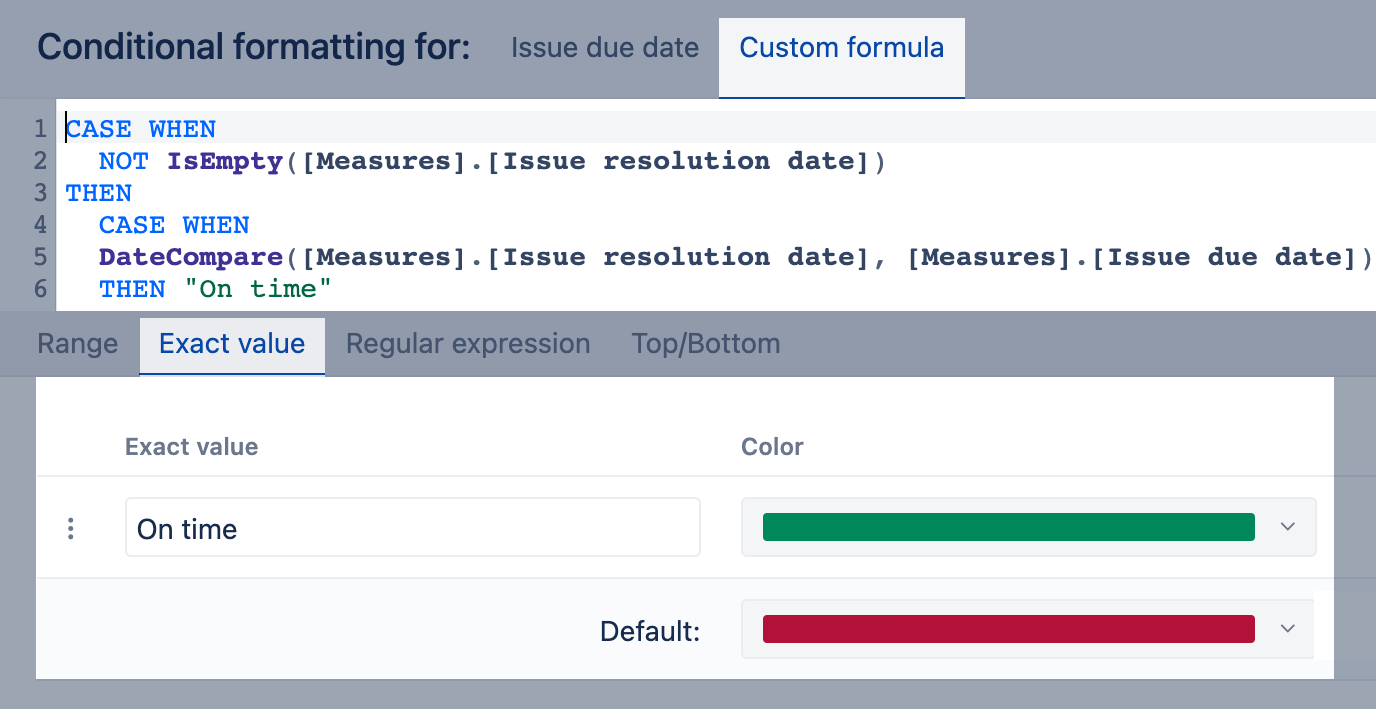Pick the red Default color bar
This screenshot has width=1376, height=709.
[1008, 629]
